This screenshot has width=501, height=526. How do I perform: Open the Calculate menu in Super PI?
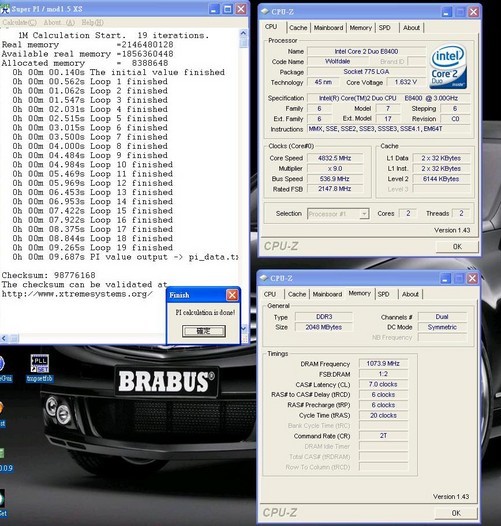pos(19,22)
